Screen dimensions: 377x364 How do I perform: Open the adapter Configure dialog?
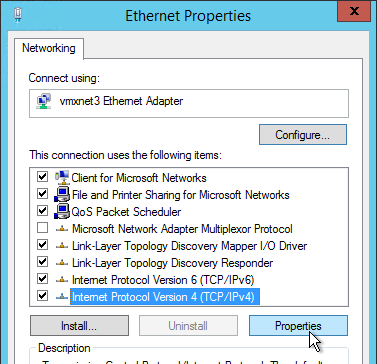[303, 135]
